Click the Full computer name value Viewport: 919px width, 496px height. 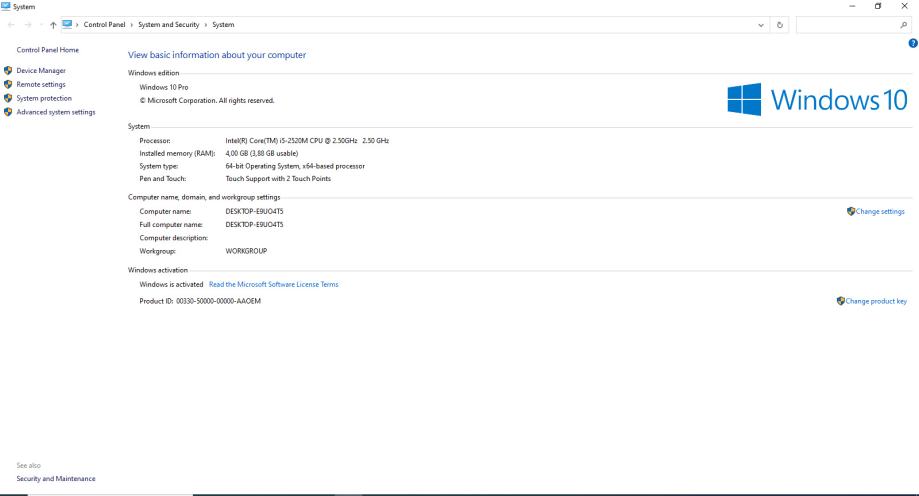click(x=254, y=225)
